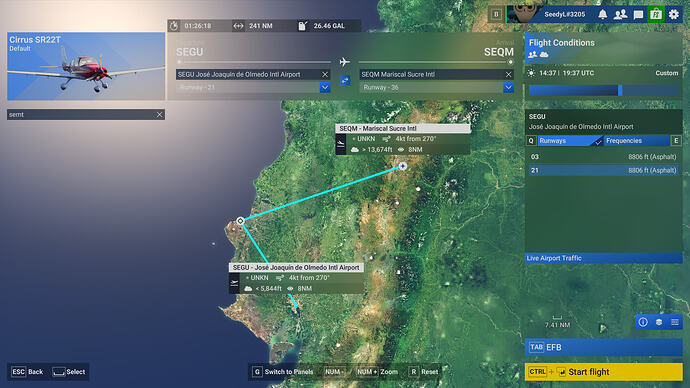Clear the SEQM arrival airport field
690x388 pixels.
[x=508, y=74]
